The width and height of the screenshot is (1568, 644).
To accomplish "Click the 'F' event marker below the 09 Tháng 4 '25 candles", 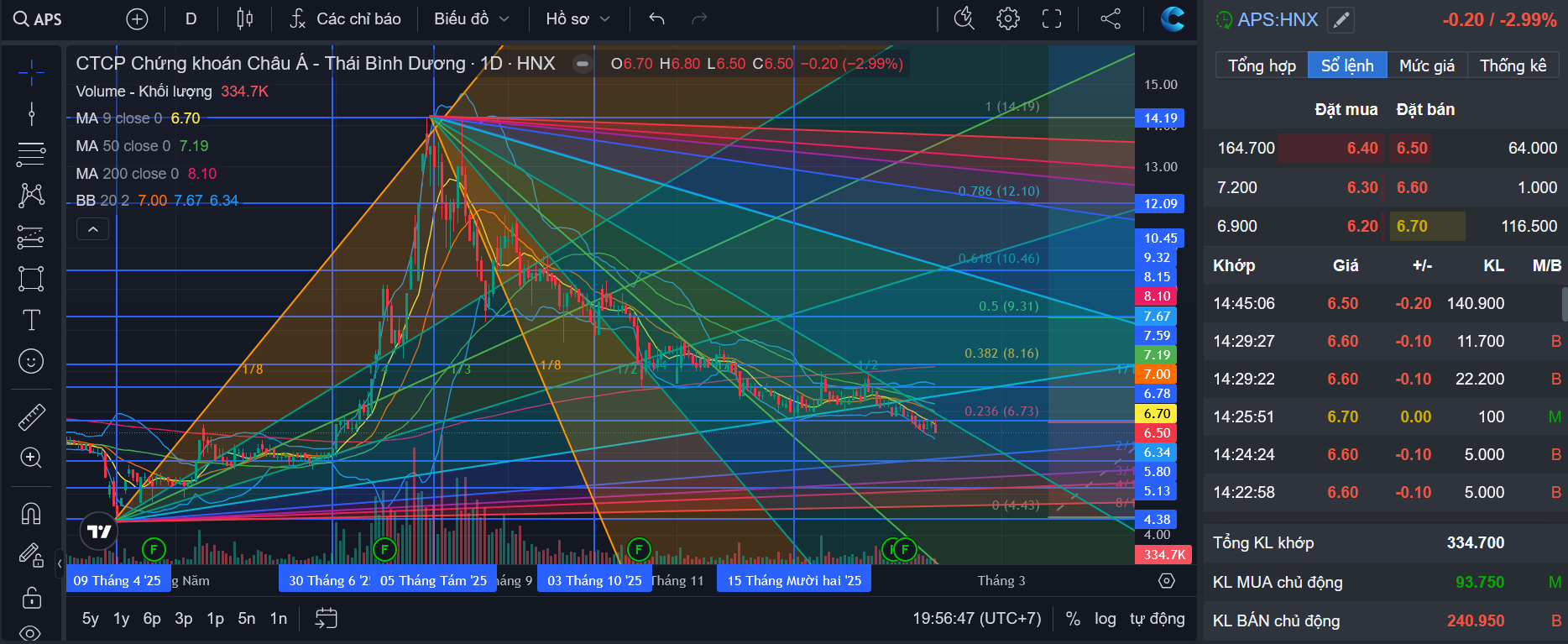I will [x=154, y=550].
